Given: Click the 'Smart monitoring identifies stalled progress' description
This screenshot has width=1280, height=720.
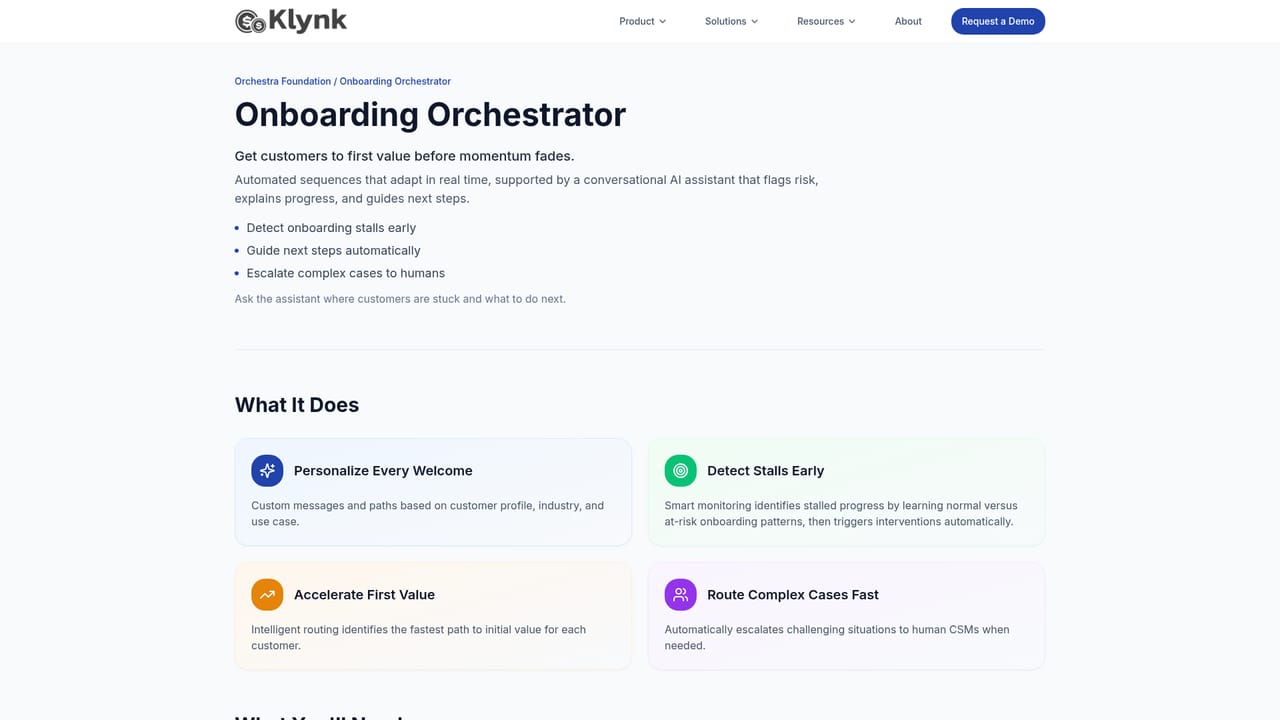Looking at the screenshot, I should [x=841, y=513].
